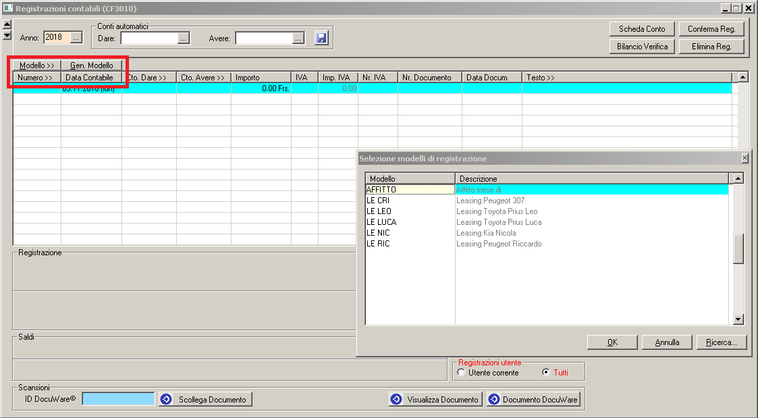Click the Documento DocuWare arrow icon
The height and width of the screenshot is (418, 758).
click(493, 399)
